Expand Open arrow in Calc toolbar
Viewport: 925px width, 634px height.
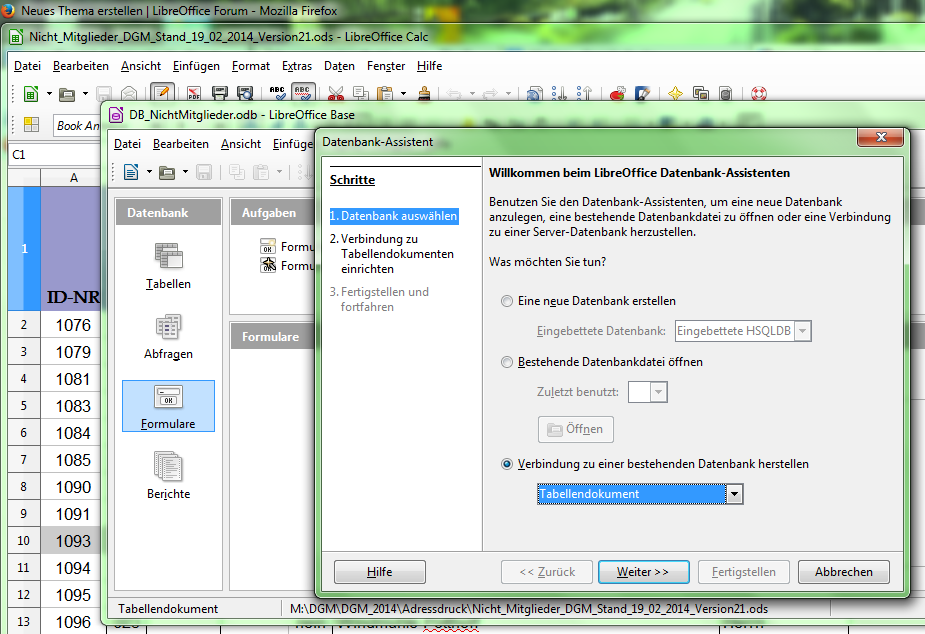pyautogui.click(x=85, y=94)
